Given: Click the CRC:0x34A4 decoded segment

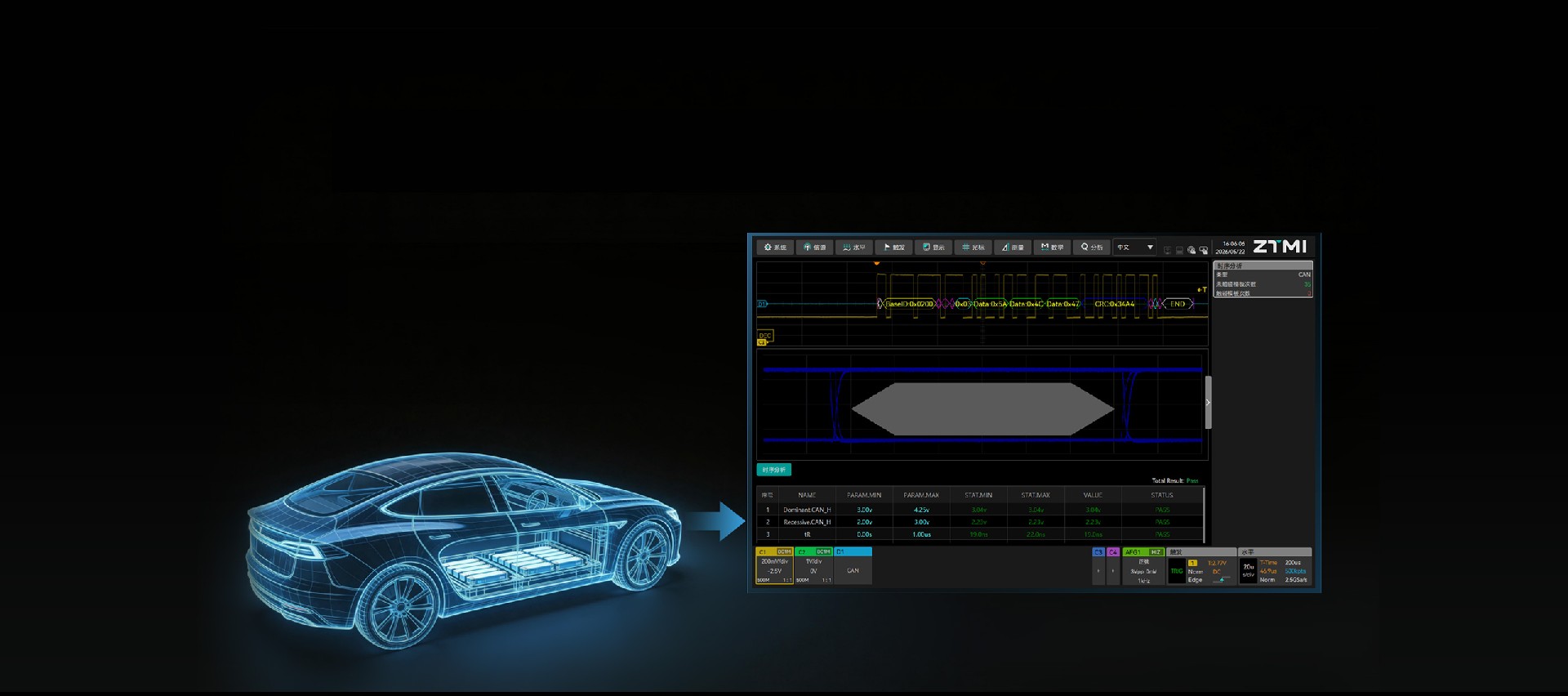Looking at the screenshot, I should pyautogui.click(x=1114, y=304).
